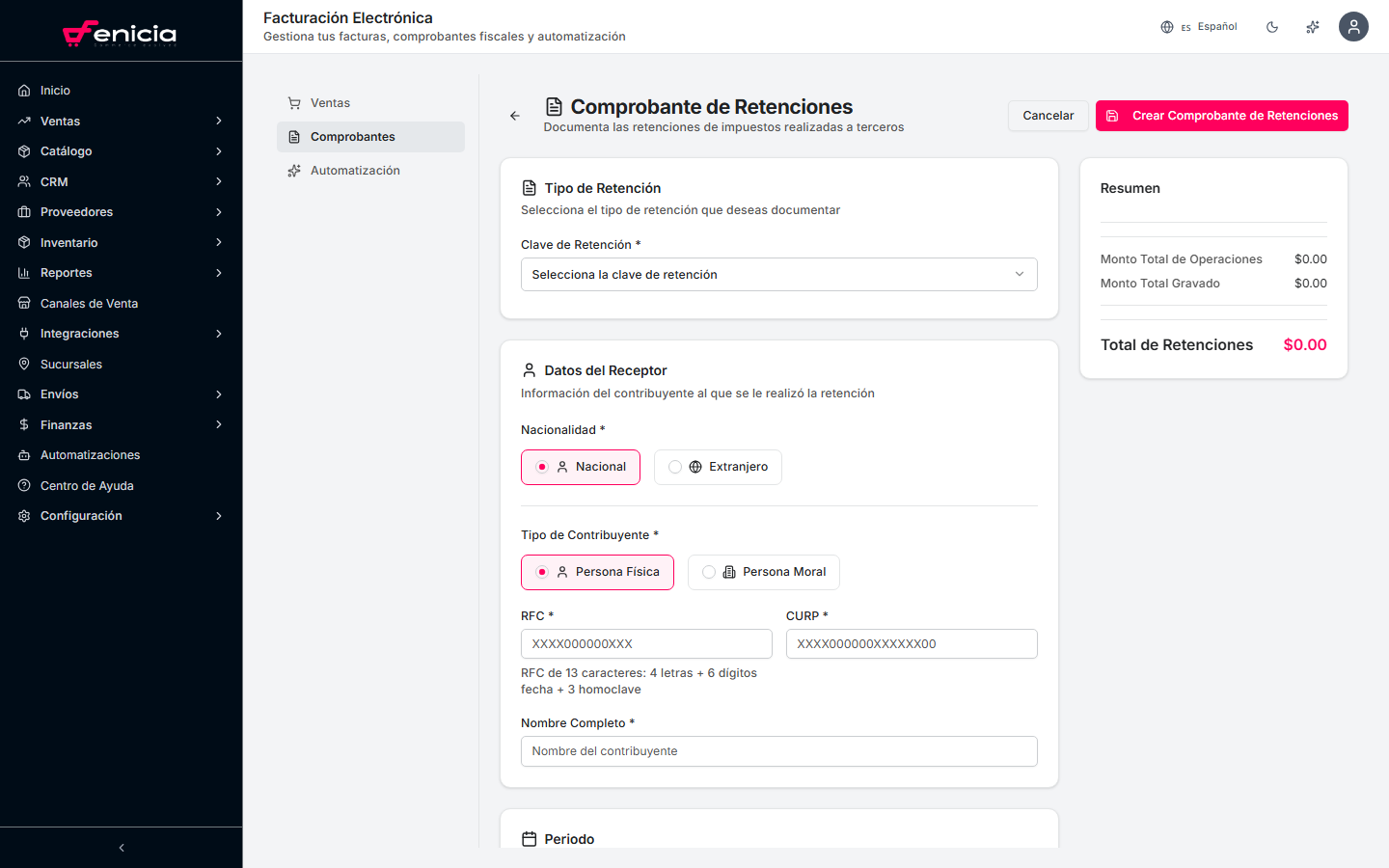Select the Reportes bar chart icon
Viewport: 1389px width, 868px height.
21,272
